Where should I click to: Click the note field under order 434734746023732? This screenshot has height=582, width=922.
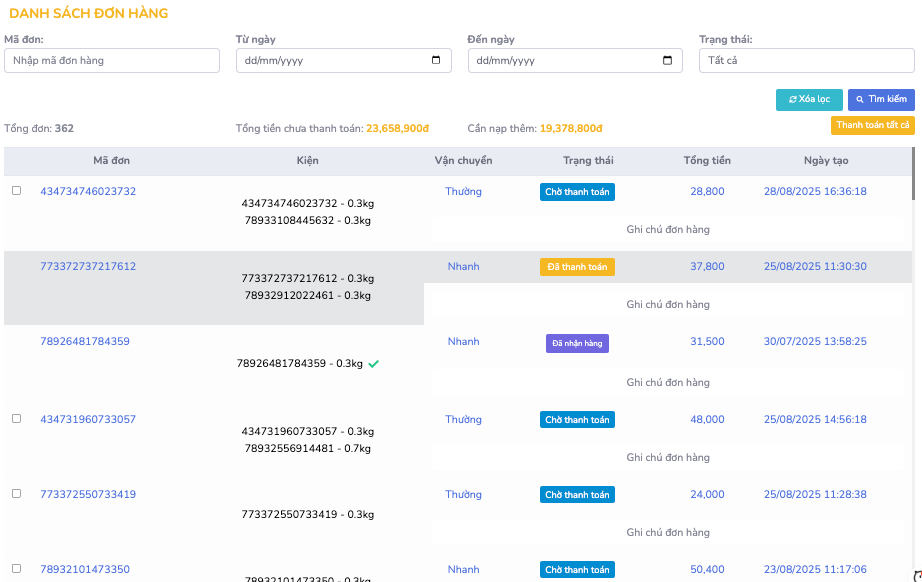[668, 230]
